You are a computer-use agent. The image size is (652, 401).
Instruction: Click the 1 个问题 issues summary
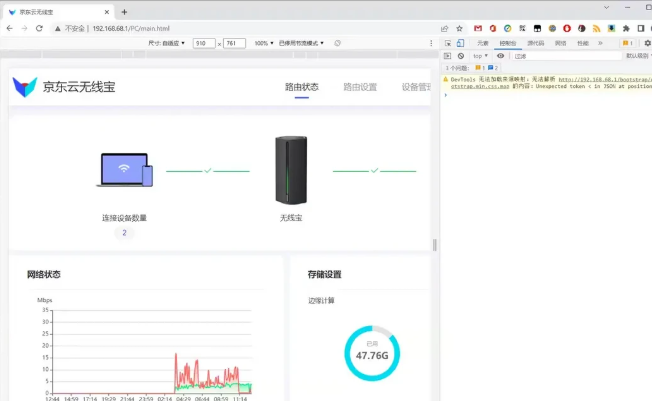tap(472, 68)
